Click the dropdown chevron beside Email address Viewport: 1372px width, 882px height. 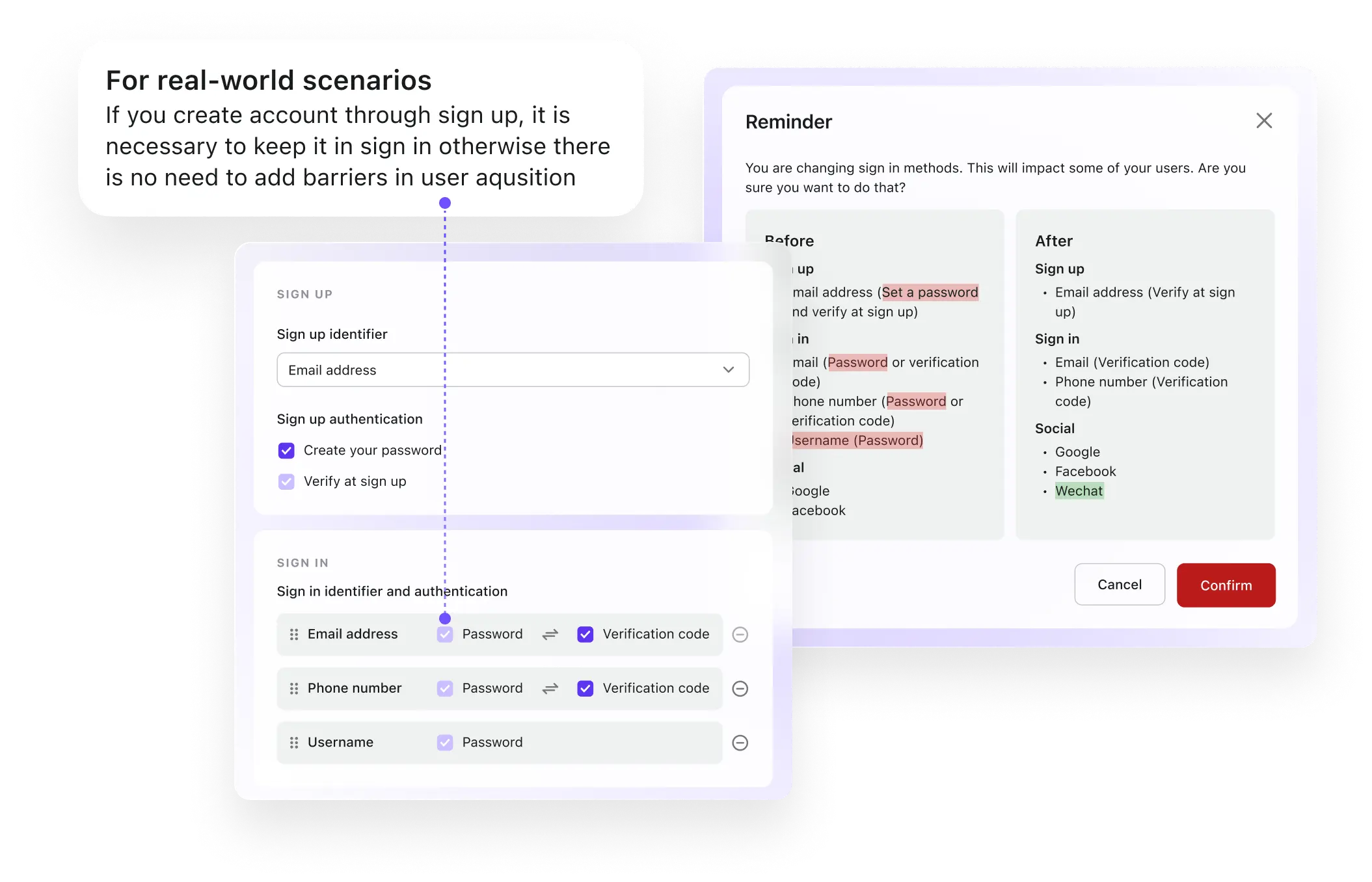coord(728,369)
